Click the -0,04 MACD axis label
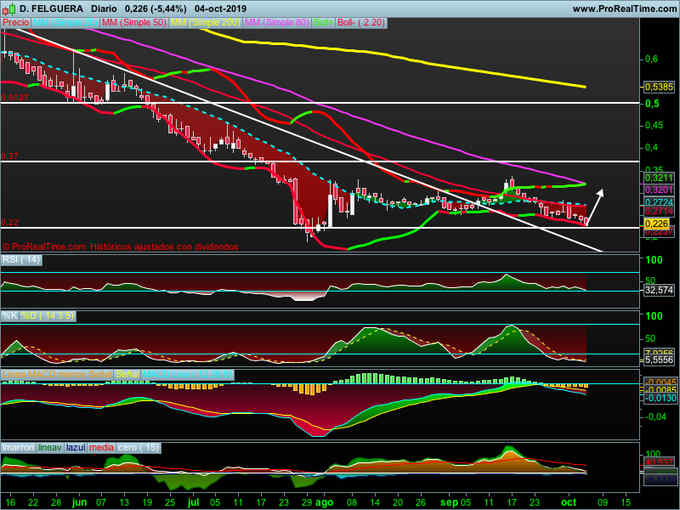The width and height of the screenshot is (680, 510). [656, 417]
